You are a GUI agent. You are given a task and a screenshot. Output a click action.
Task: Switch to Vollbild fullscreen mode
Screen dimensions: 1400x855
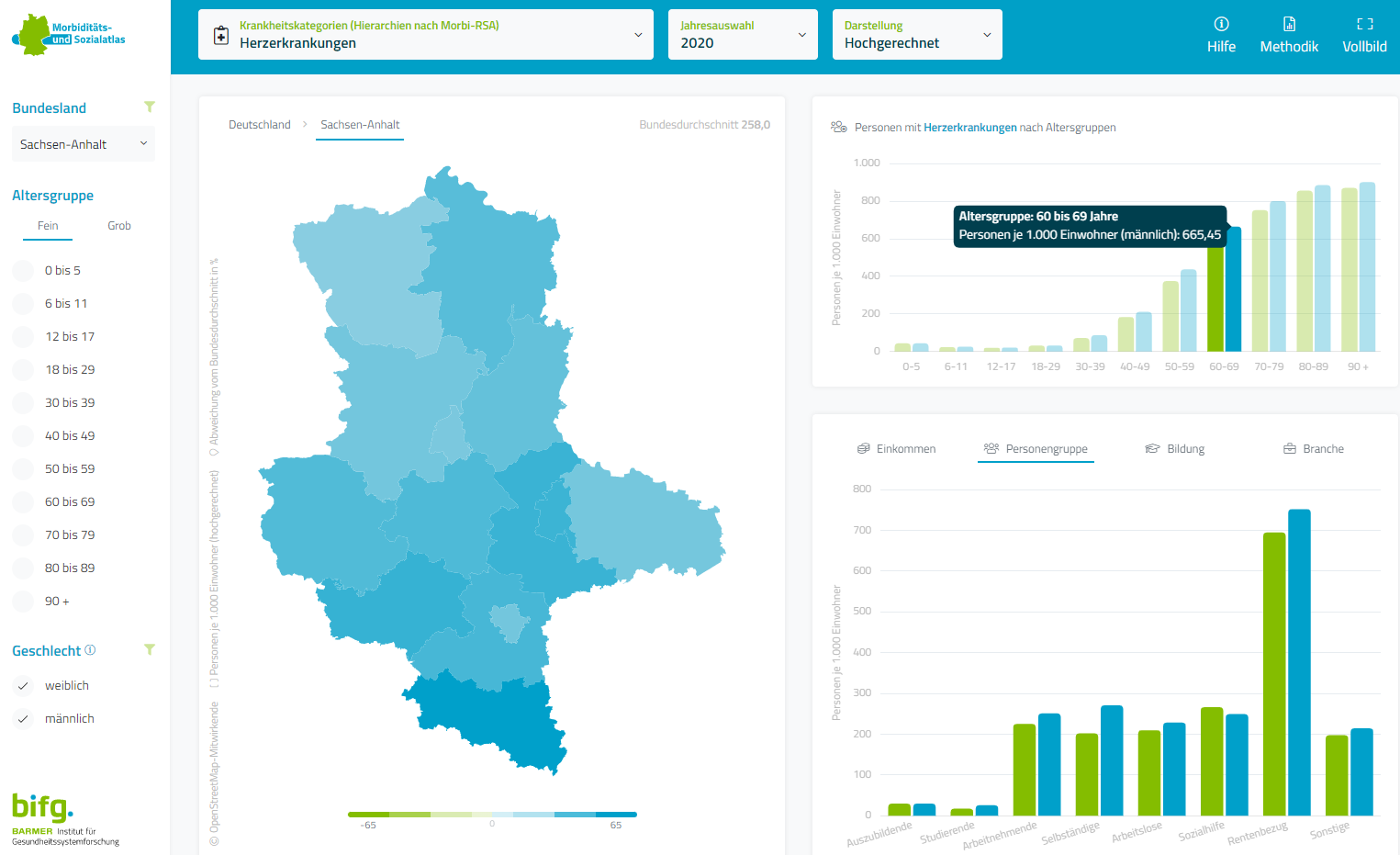(1364, 25)
